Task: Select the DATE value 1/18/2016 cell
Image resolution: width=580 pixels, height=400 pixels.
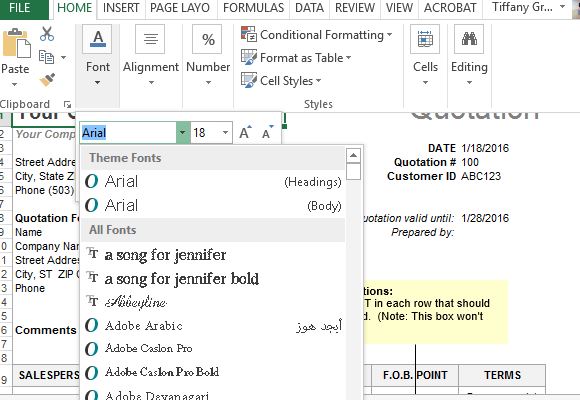Action: pyautogui.click(x=485, y=148)
